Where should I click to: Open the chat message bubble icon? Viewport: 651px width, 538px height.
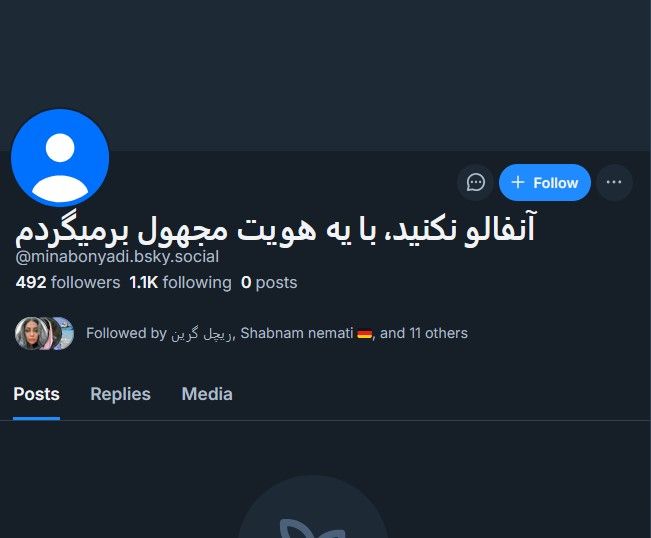[x=475, y=183]
